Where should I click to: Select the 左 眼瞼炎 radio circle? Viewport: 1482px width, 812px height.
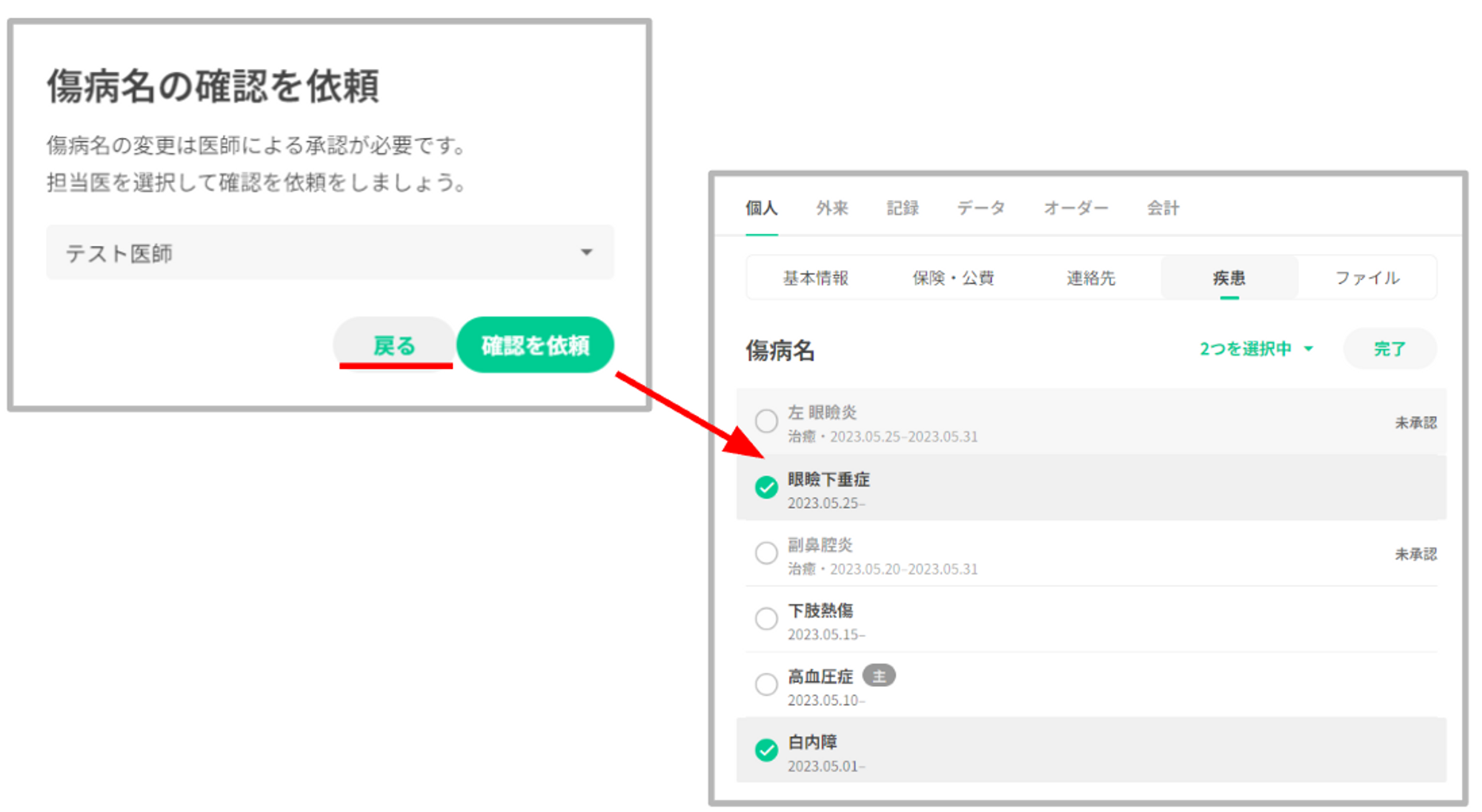pyautogui.click(x=766, y=421)
